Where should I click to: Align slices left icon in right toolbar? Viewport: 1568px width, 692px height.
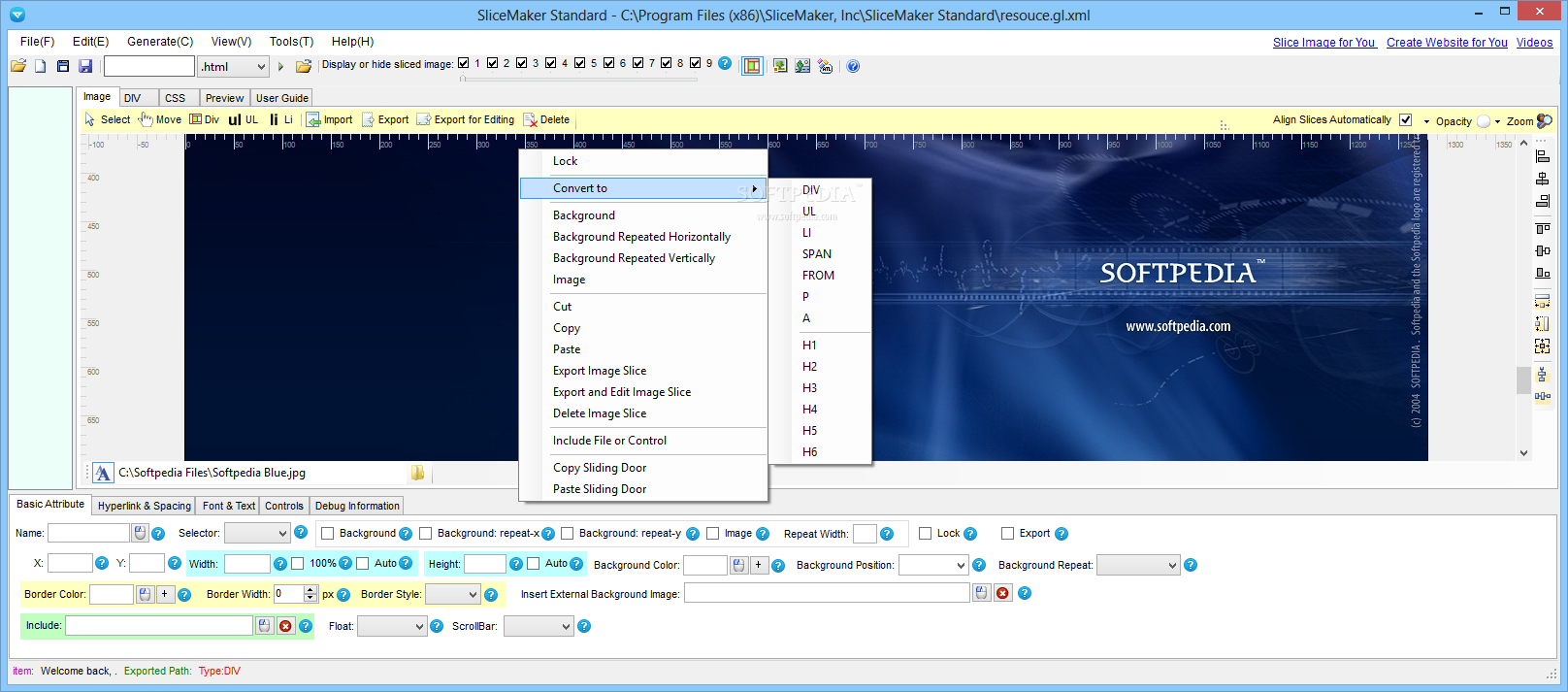click(1543, 156)
